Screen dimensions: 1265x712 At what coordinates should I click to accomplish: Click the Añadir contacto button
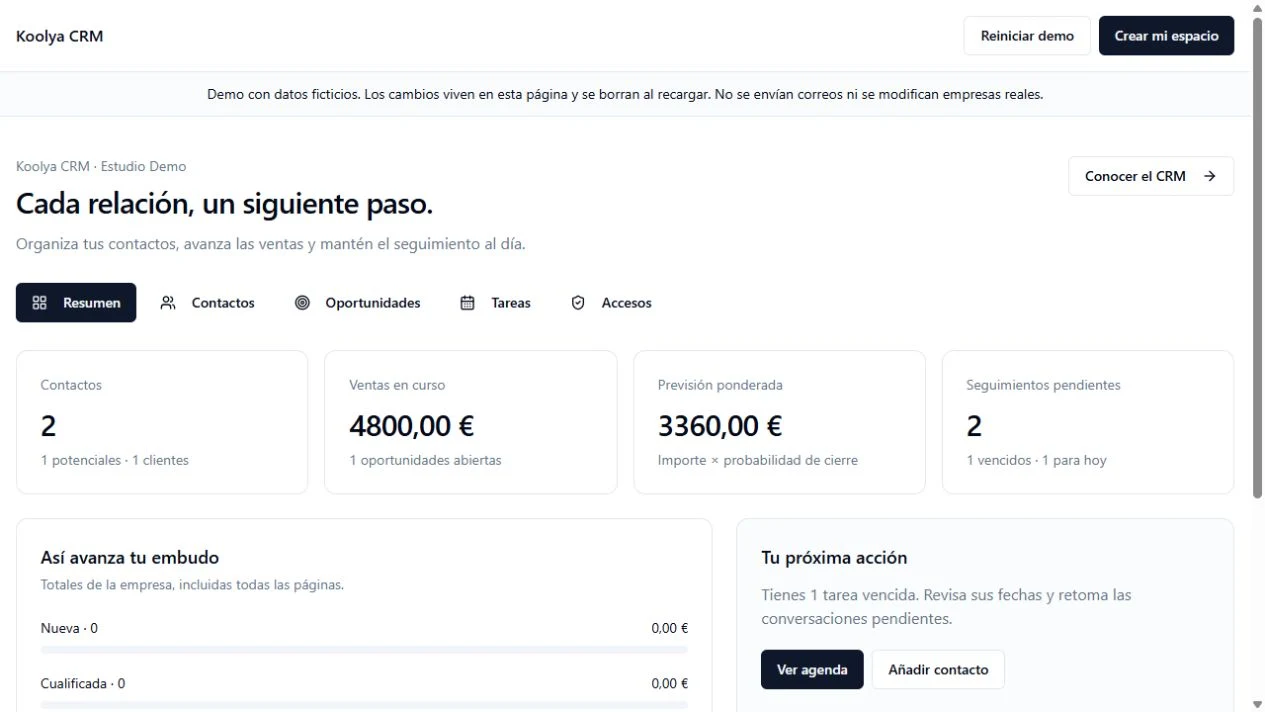point(938,670)
